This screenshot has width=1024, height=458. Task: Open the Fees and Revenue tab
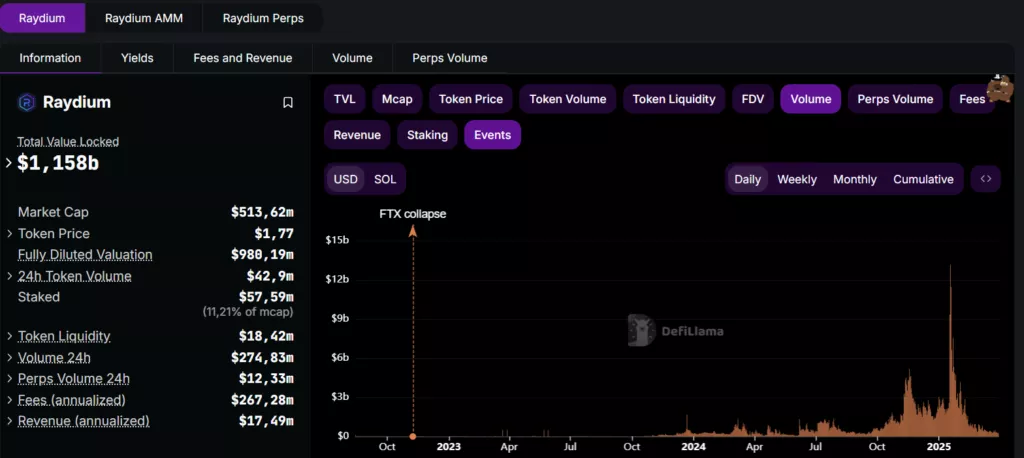click(242, 58)
